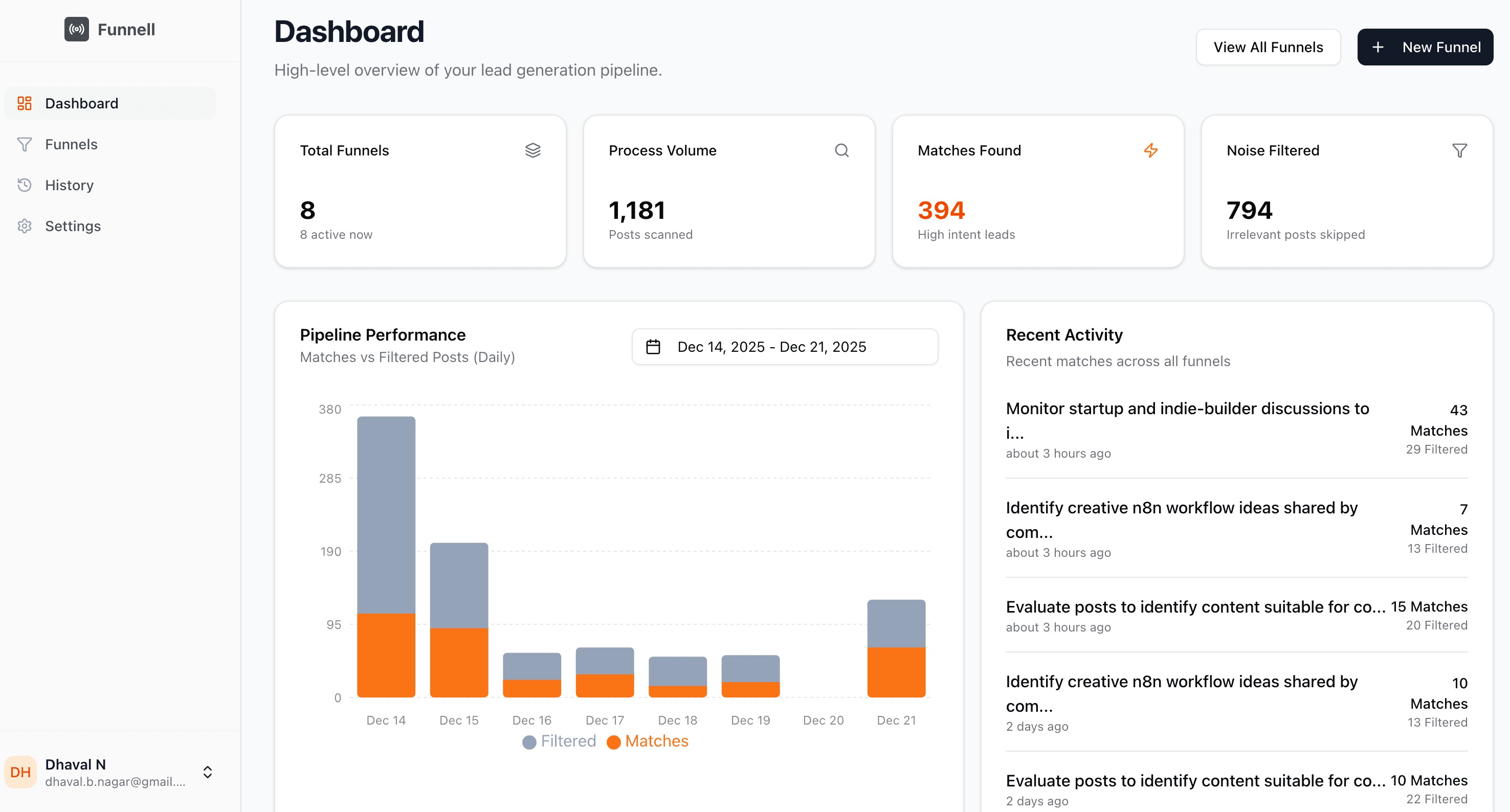This screenshot has width=1510, height=812.
Task: Click the orange Matches legend color dot
Action: (x=614, y=742)
